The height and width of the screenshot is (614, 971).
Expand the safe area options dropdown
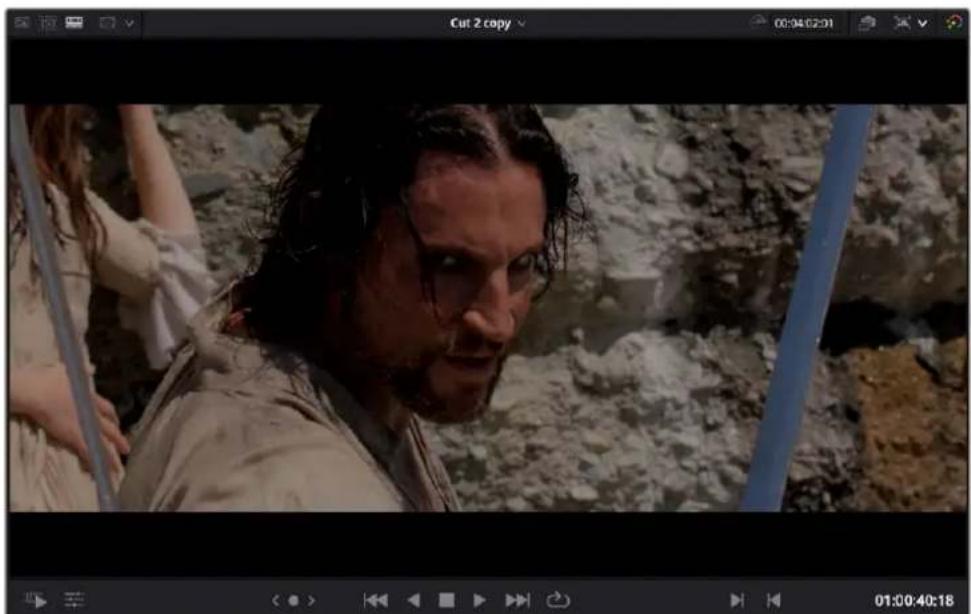(923, 24)
